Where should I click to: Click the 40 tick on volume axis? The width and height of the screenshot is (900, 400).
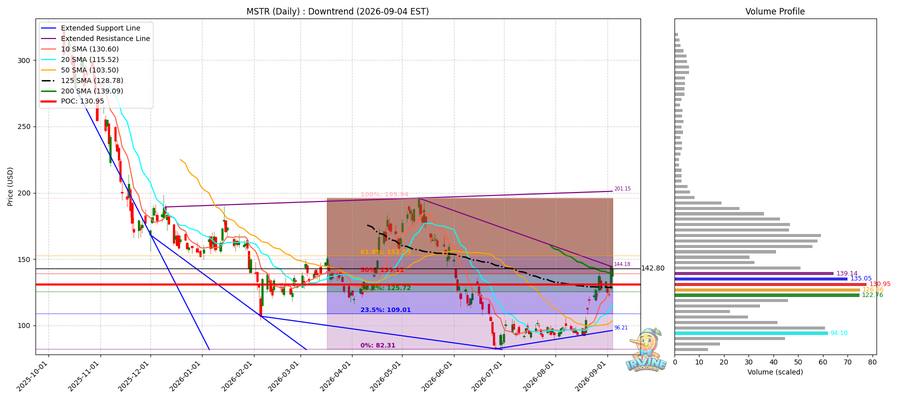(774, 362)
